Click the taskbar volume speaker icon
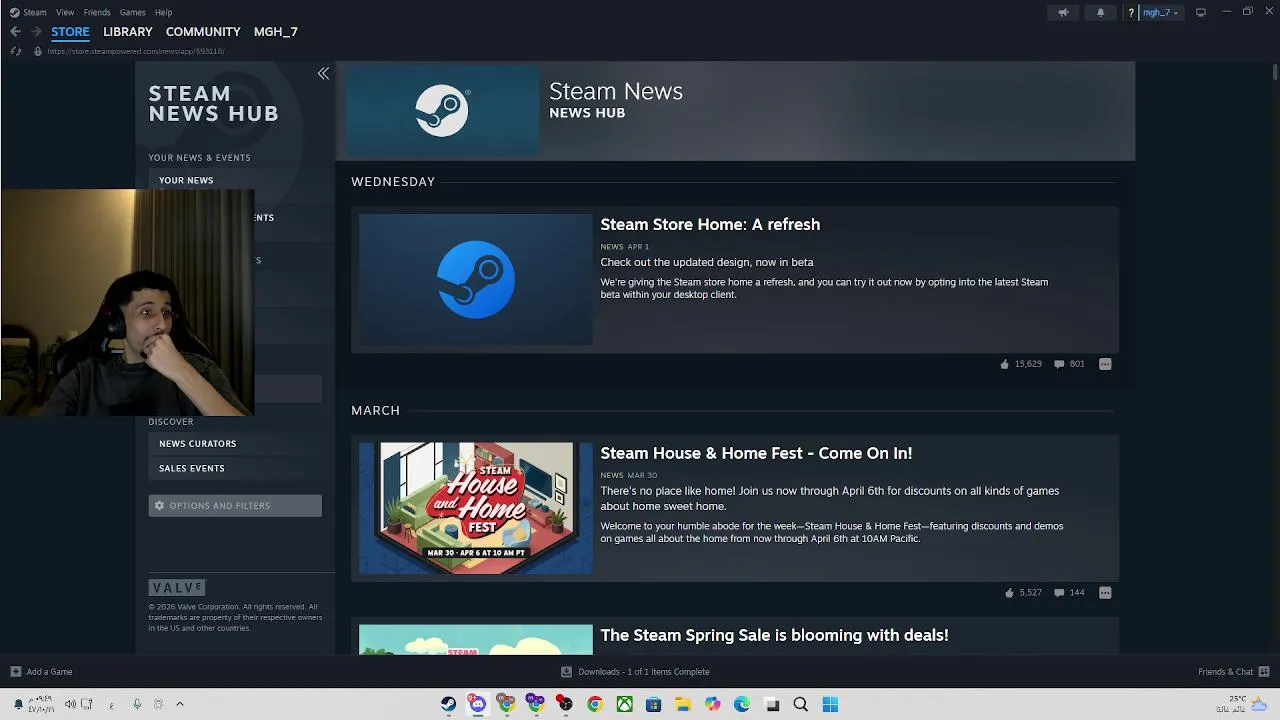This screenshot has height=720, width=1280. (70, 704)
